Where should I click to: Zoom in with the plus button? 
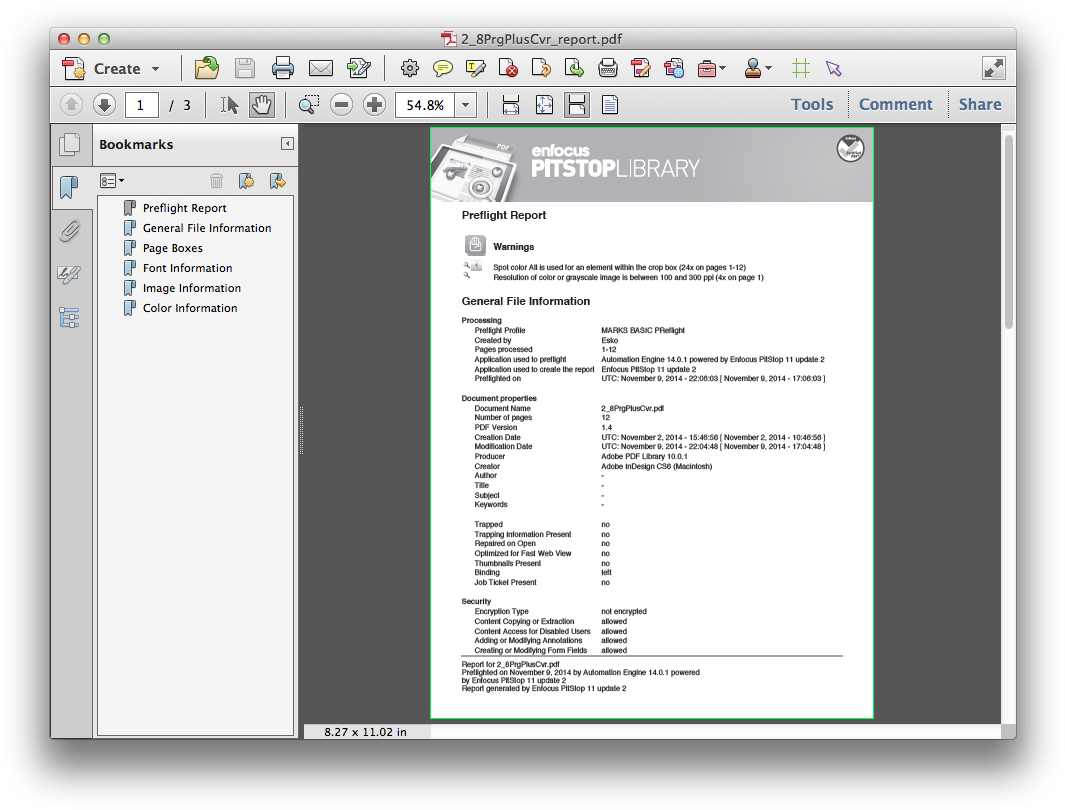click(374, 105)
